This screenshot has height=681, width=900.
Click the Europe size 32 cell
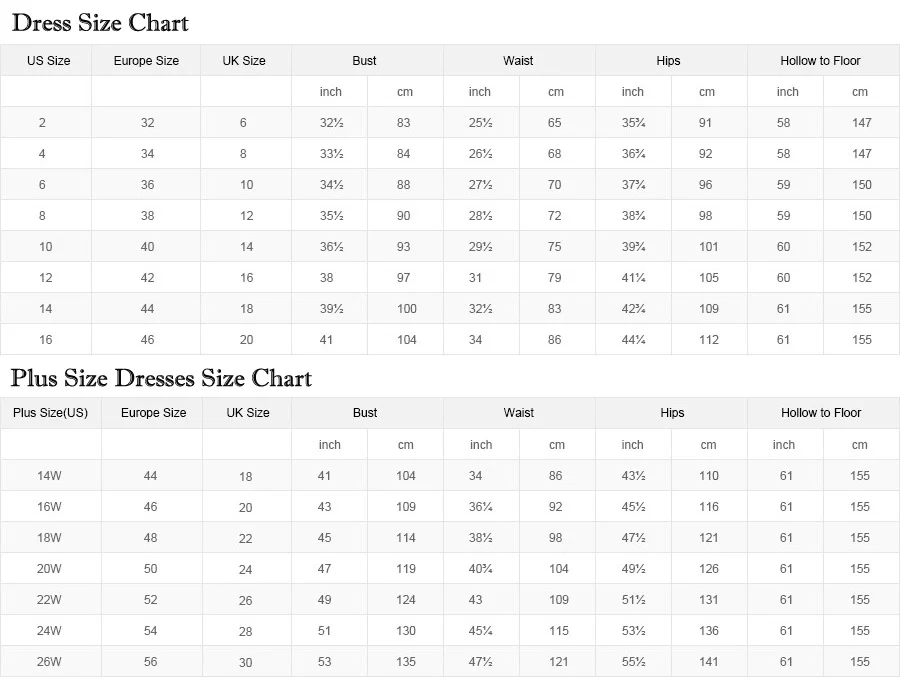(x=148, y=123)
